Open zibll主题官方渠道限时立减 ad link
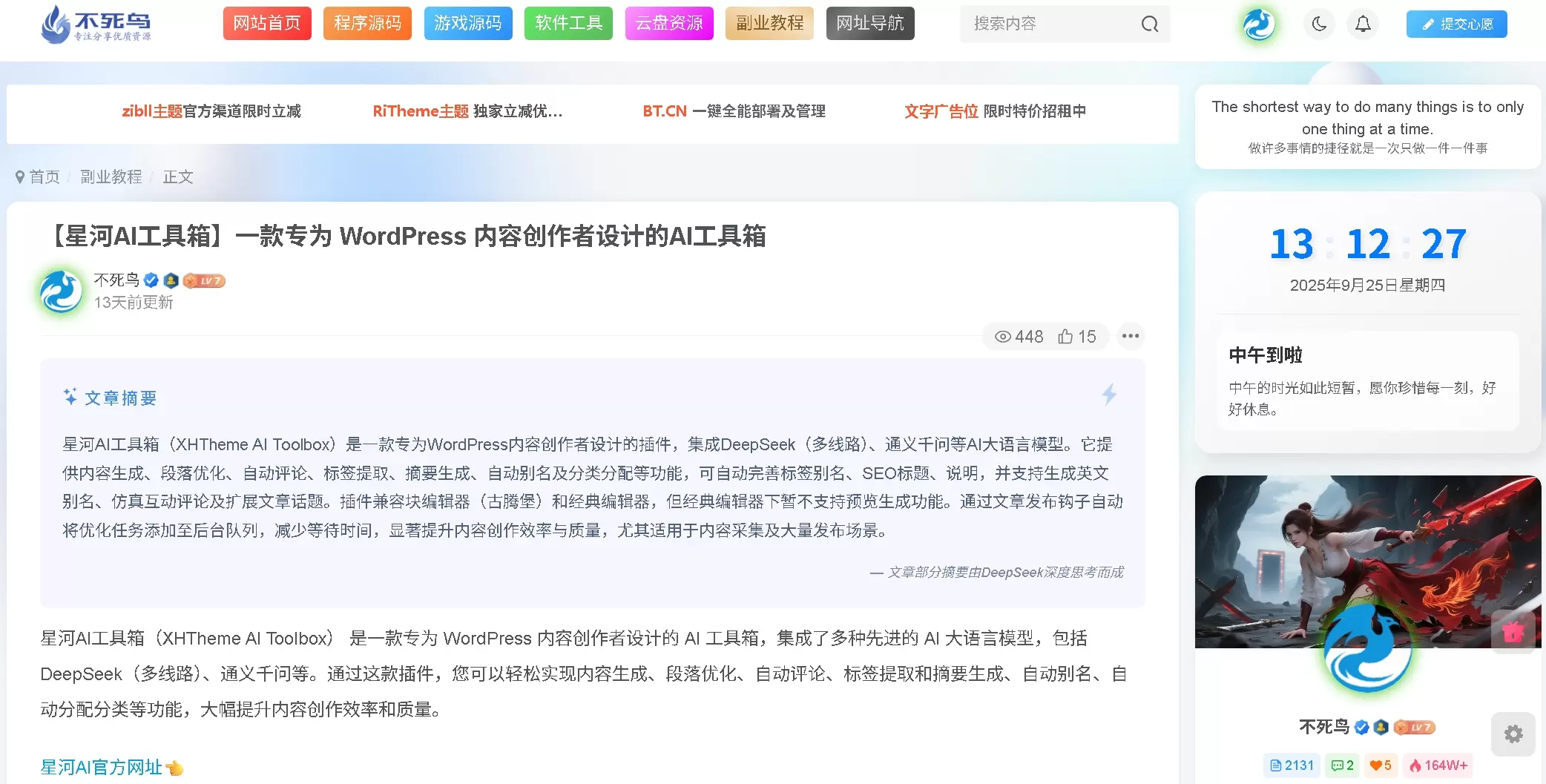Image resolution: width=1546 pixels, height=784 pixels. pos(211,111)
